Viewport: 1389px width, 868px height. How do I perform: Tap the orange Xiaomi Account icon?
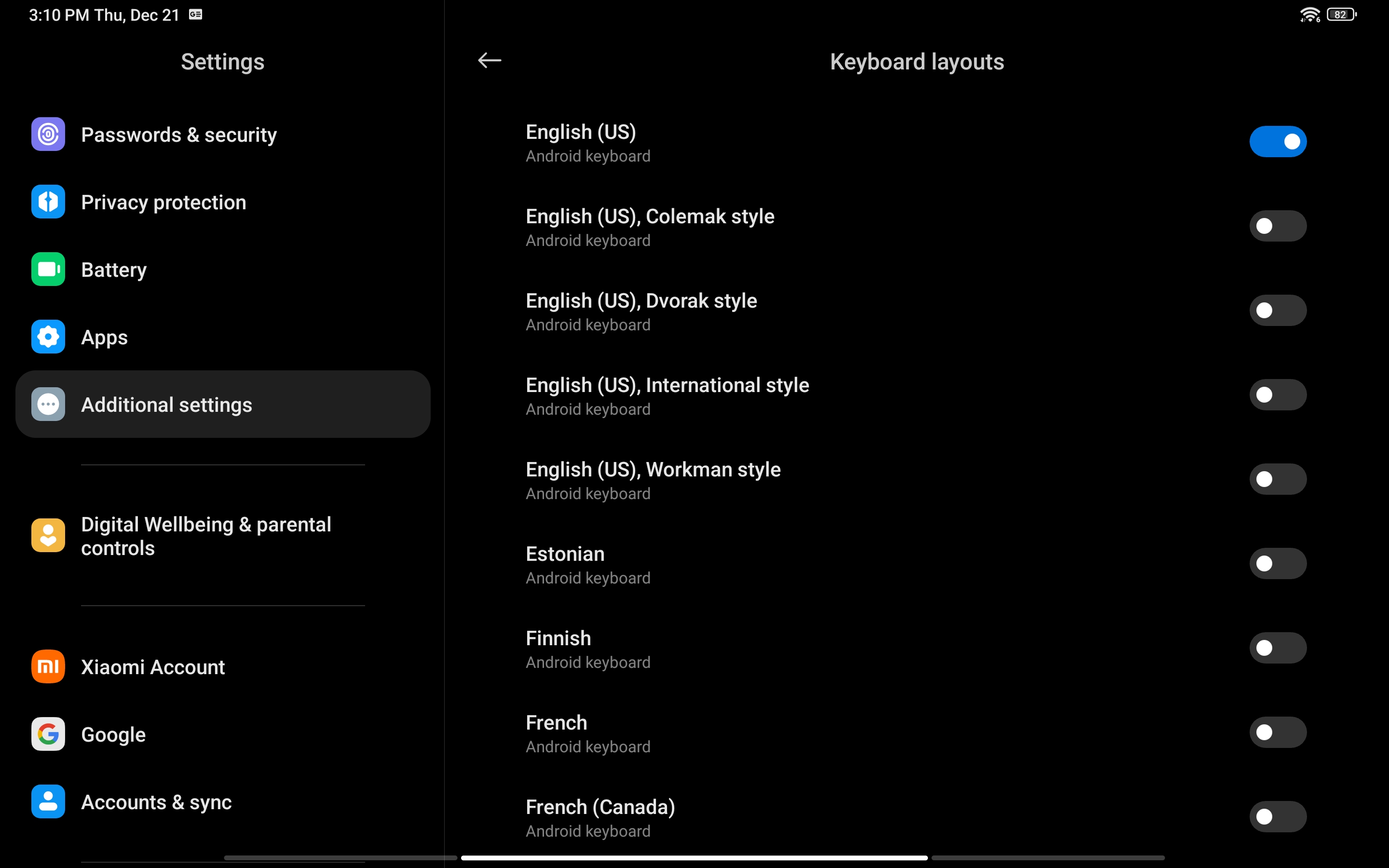tap(48, 666)
